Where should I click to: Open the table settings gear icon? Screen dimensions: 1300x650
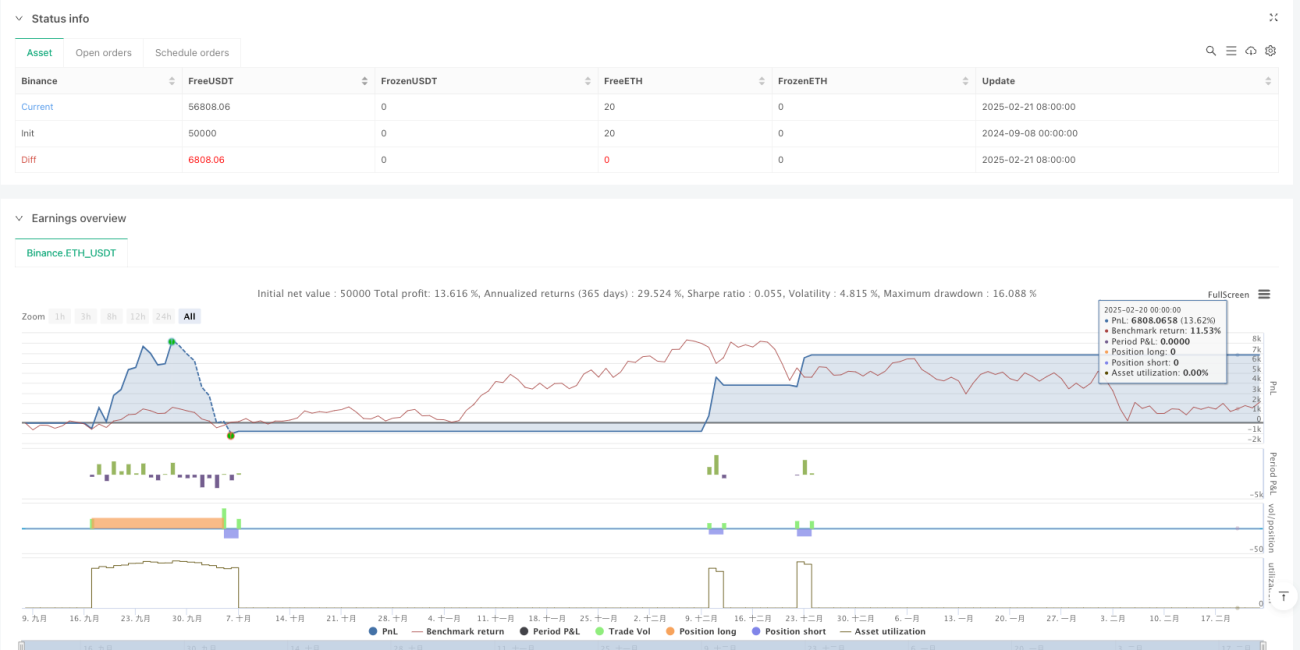[x=1271, y=51]
